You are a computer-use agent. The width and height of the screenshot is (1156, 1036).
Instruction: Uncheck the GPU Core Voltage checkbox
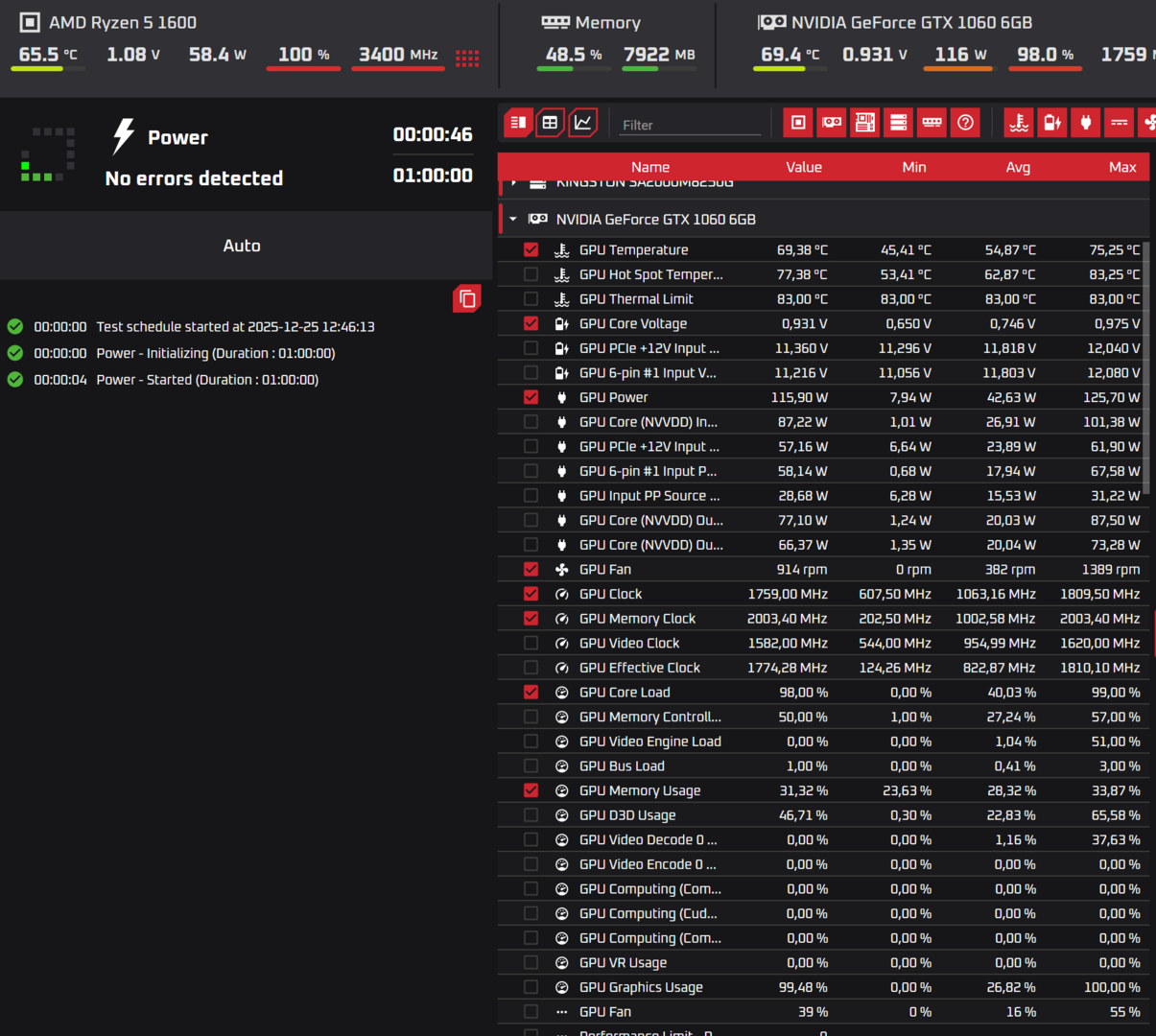[531, 323]
